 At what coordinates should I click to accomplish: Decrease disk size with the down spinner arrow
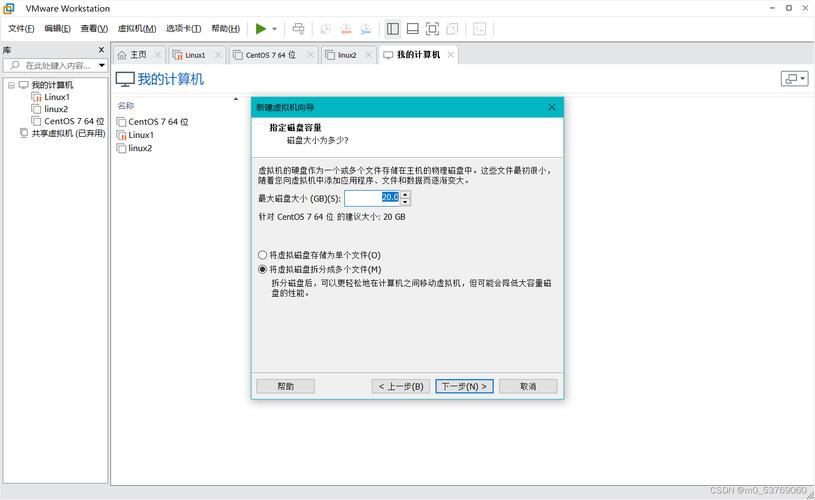[405, 202]
